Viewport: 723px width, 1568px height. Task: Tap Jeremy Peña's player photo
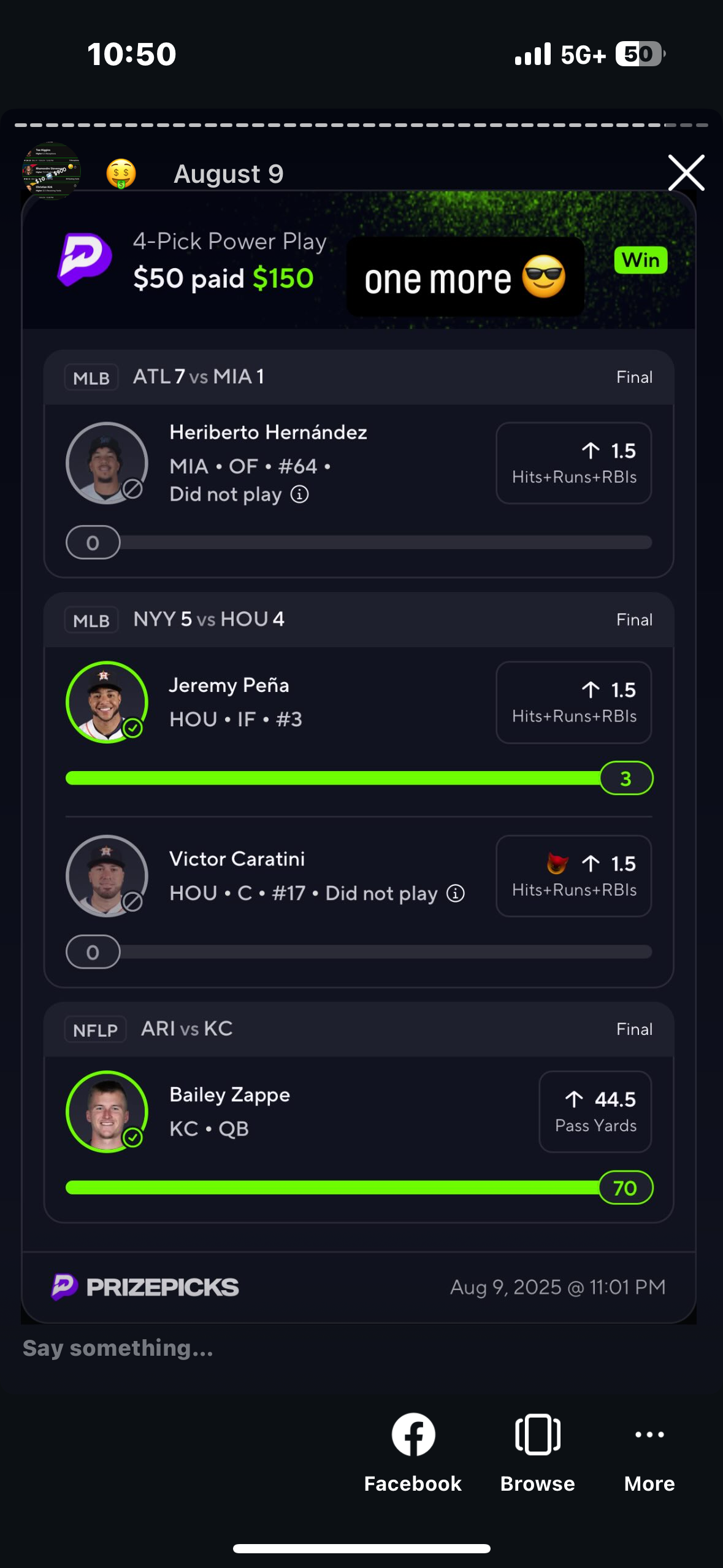pos(107,702)
